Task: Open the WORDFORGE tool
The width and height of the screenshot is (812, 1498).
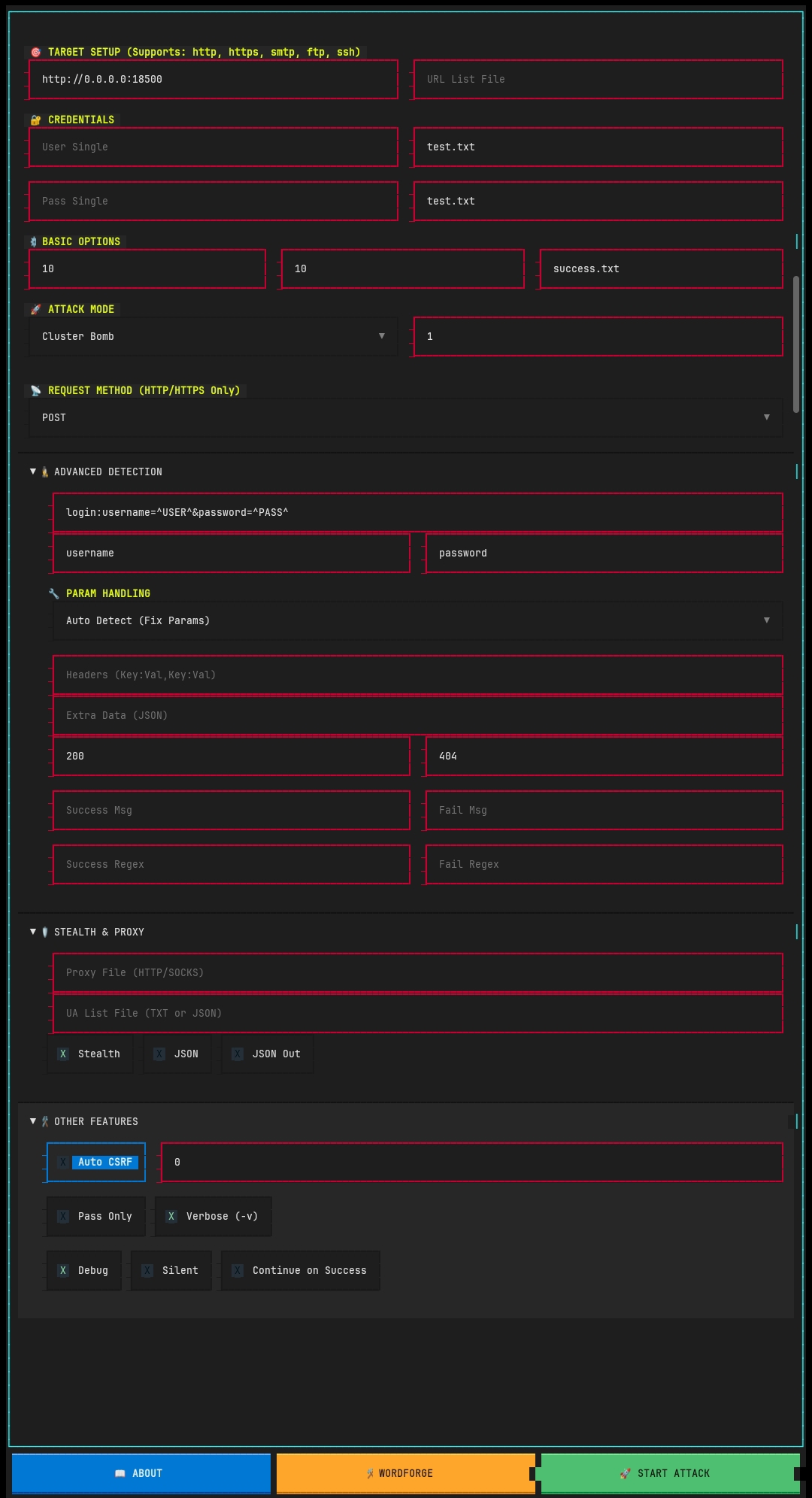Action: pos(406,1473)
